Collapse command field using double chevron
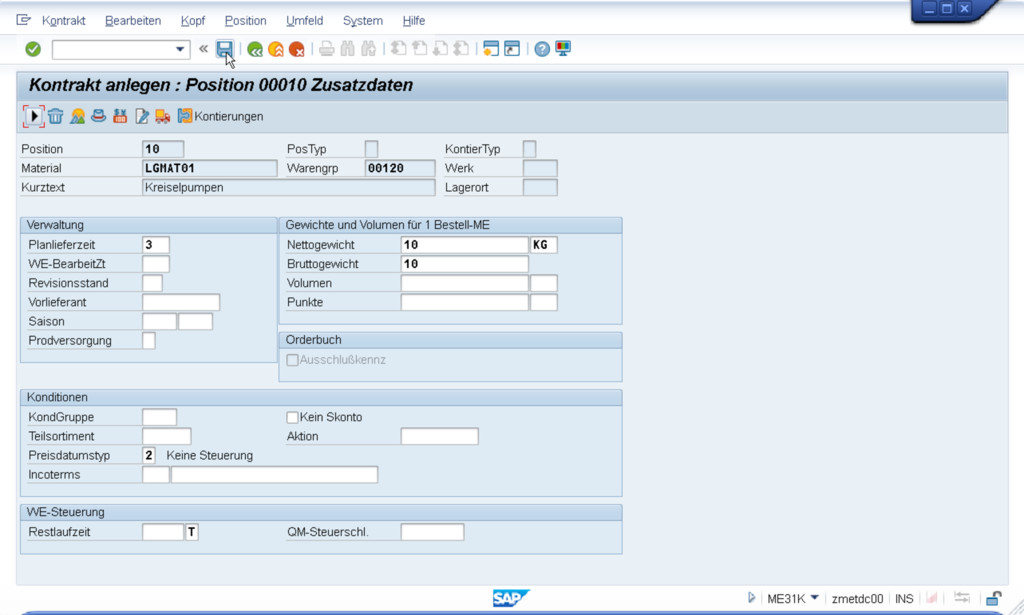The height and width of the screenshot is (615, 1024). 204,49
